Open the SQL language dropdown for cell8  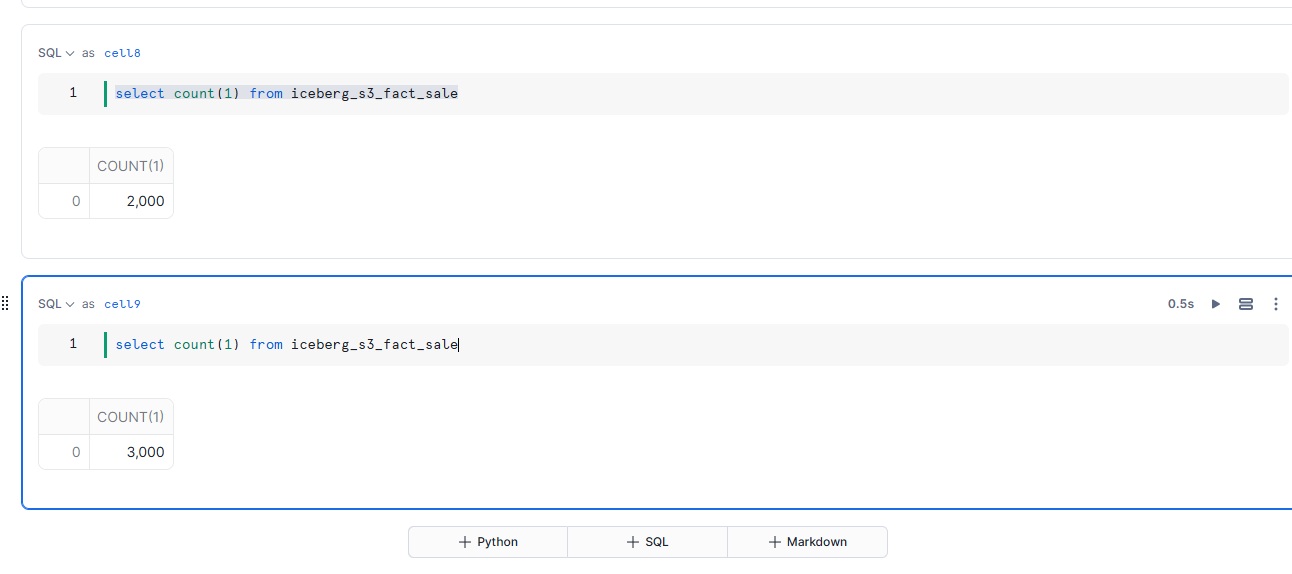tap(56, 53)
